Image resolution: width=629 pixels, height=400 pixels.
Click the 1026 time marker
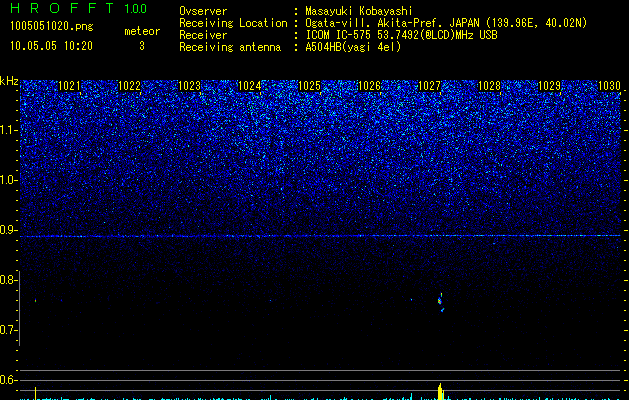(369, 86)
